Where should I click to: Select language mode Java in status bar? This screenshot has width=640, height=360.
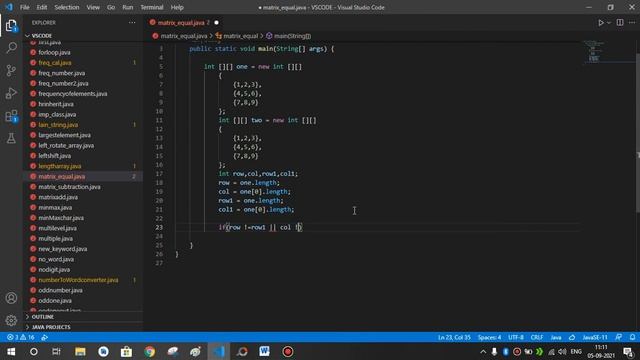click(x=556, y=338)
